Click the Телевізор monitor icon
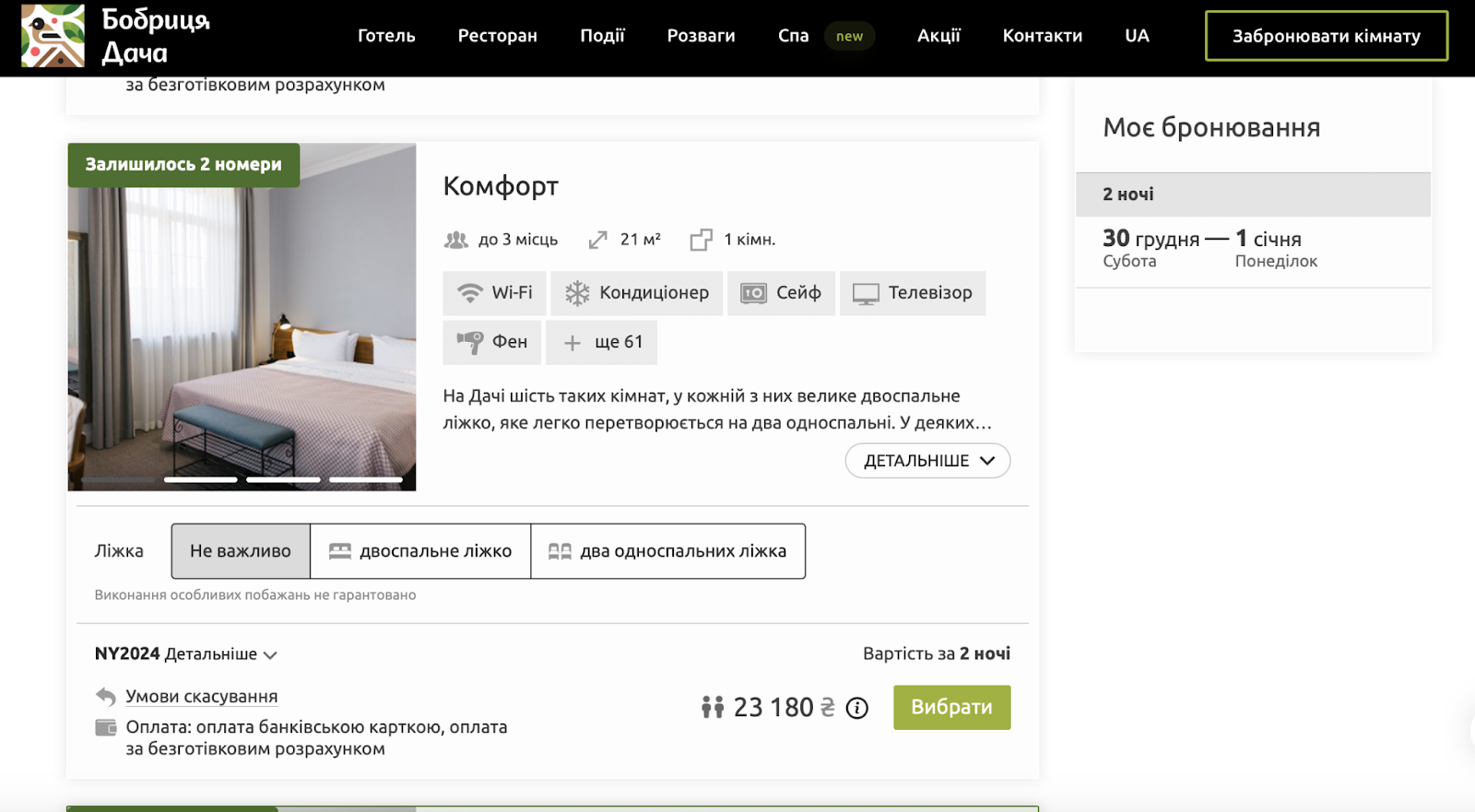 (x=866, y=293)
